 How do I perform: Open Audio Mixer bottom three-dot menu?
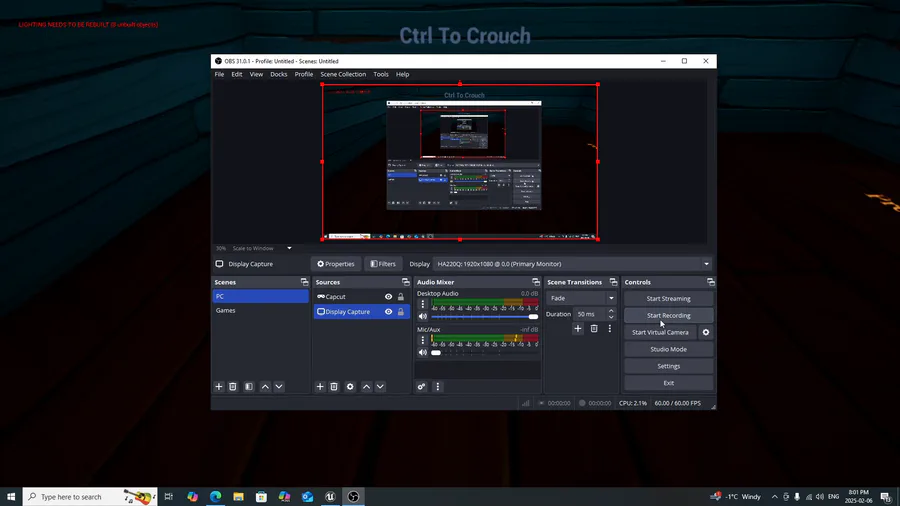pyautogui.click(x=437, y=387)
